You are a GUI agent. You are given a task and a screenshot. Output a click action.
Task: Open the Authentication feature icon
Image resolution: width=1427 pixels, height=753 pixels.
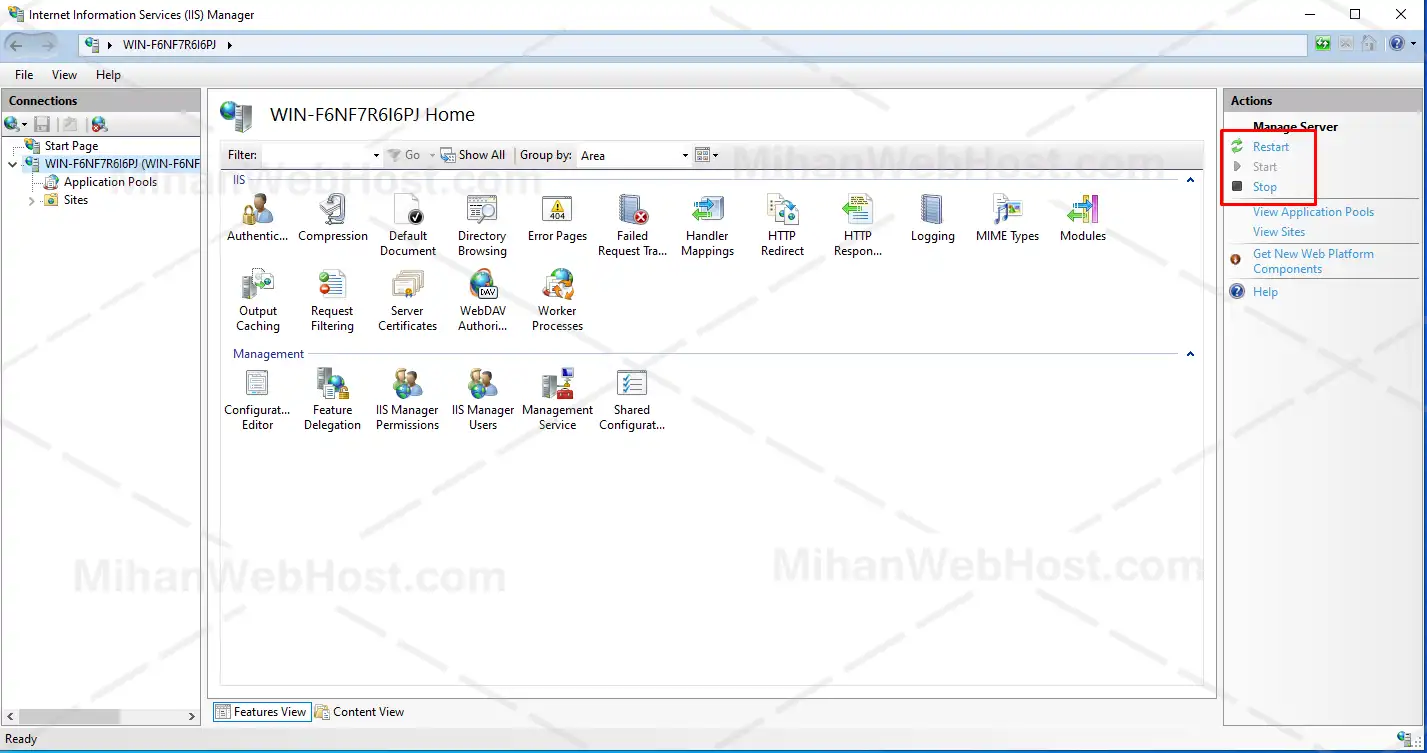pos(257,212)
